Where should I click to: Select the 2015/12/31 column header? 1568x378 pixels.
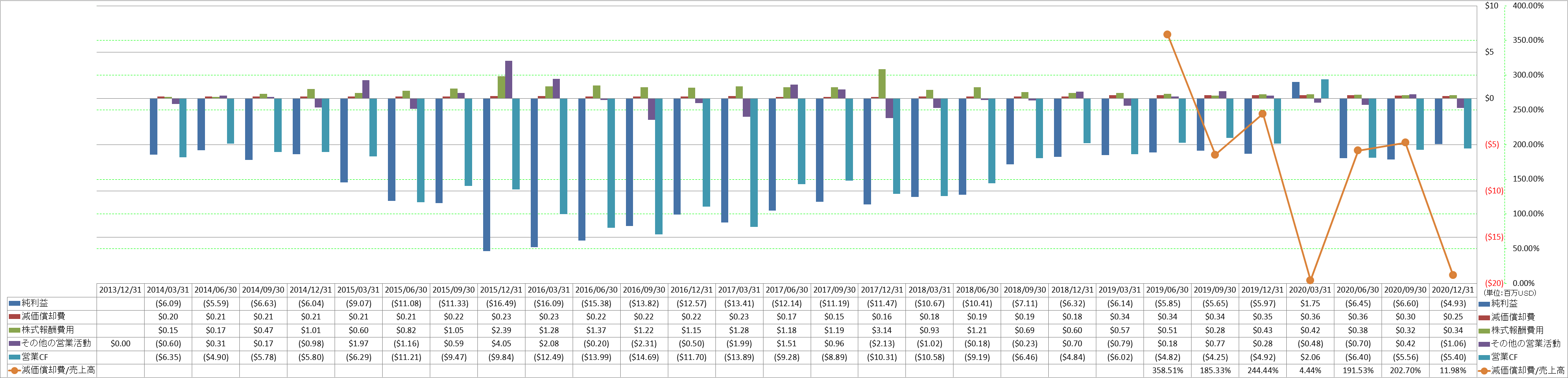pos(501,290)
